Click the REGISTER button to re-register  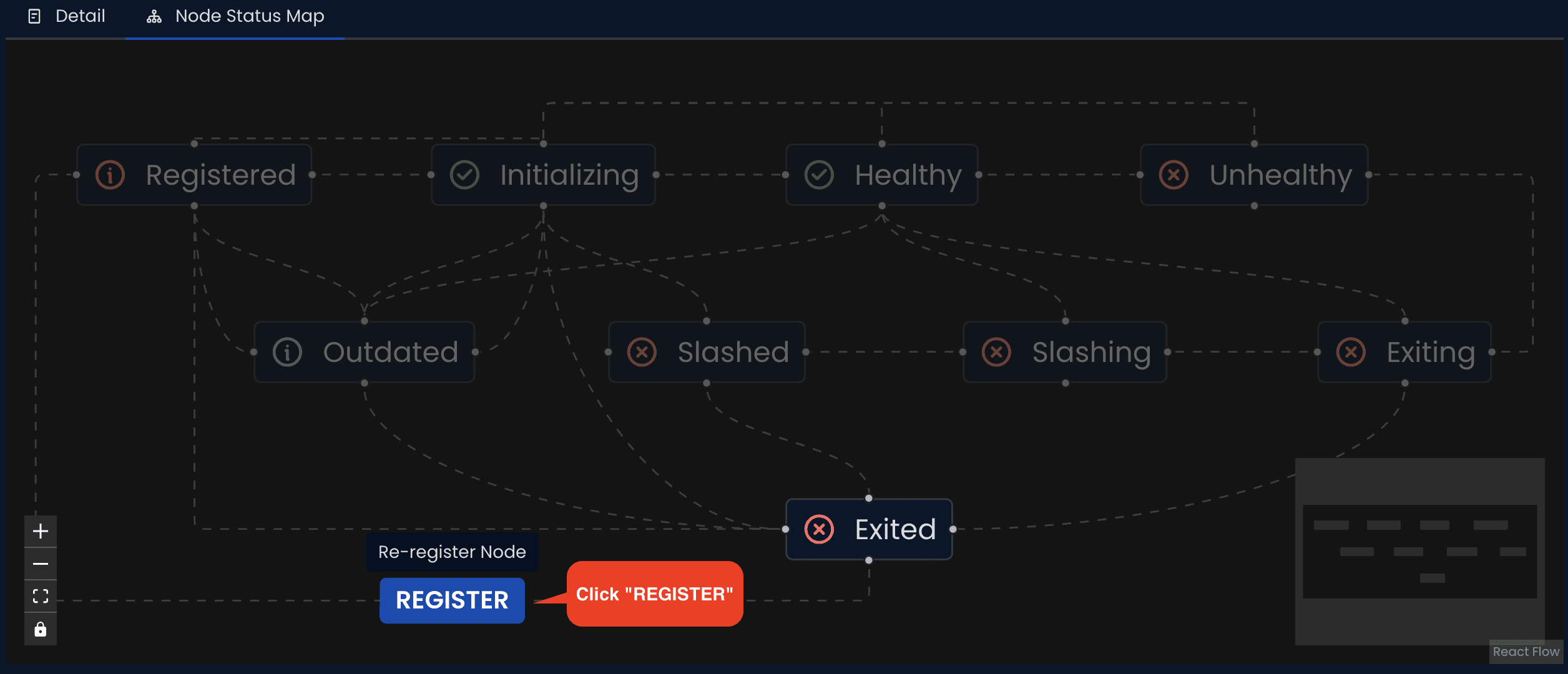pos(452,601)
